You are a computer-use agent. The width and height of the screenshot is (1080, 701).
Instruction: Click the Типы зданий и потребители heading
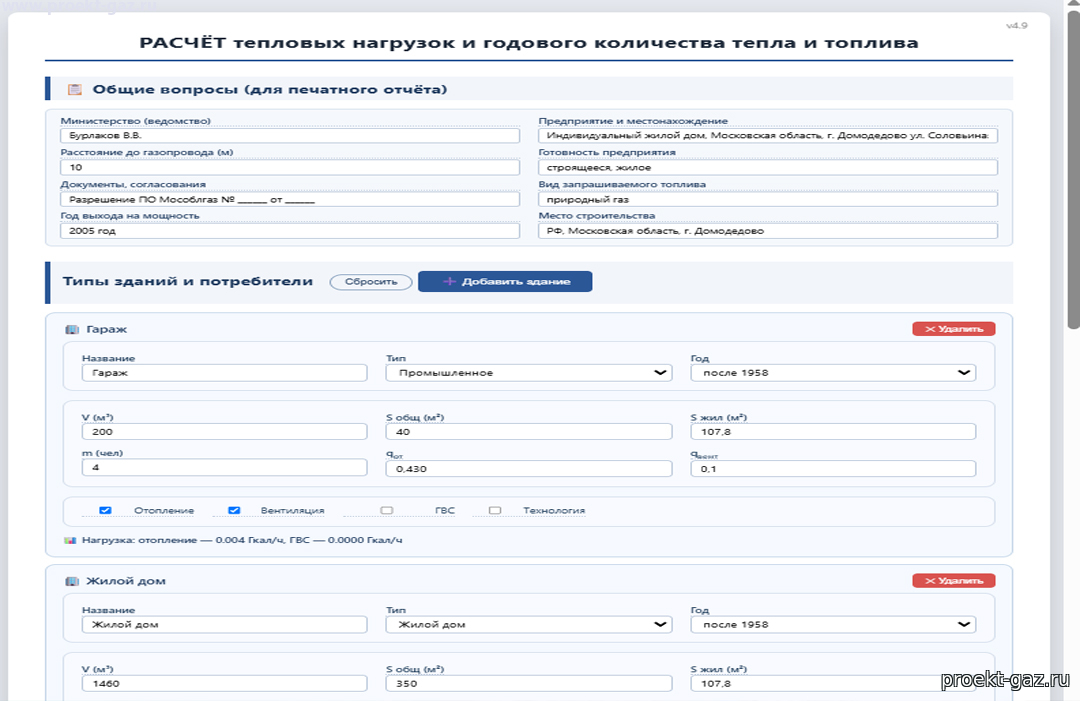(187, 281)
